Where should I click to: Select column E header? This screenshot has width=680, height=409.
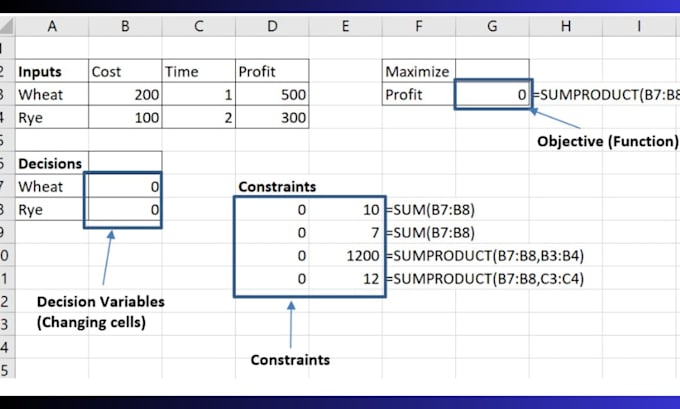pos(345,26)
